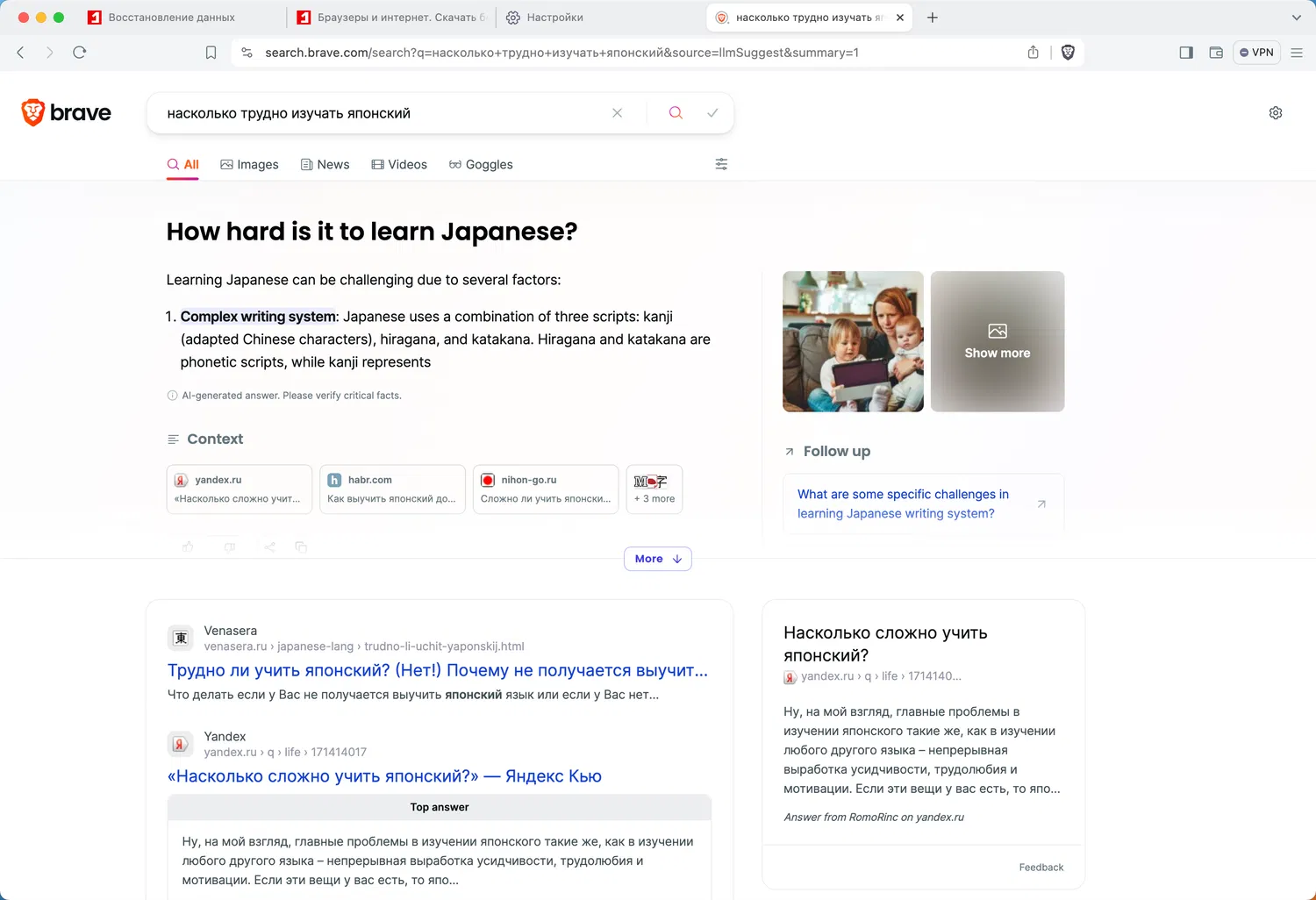
Task: Open nihon-go.ru context source card
Action: click(x=546, y=489)
